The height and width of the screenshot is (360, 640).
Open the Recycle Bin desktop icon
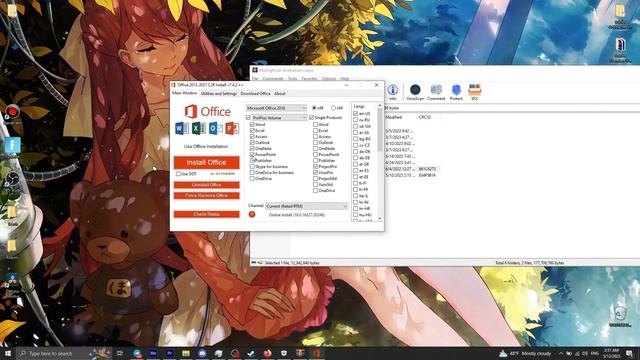[x=620, y=316]
